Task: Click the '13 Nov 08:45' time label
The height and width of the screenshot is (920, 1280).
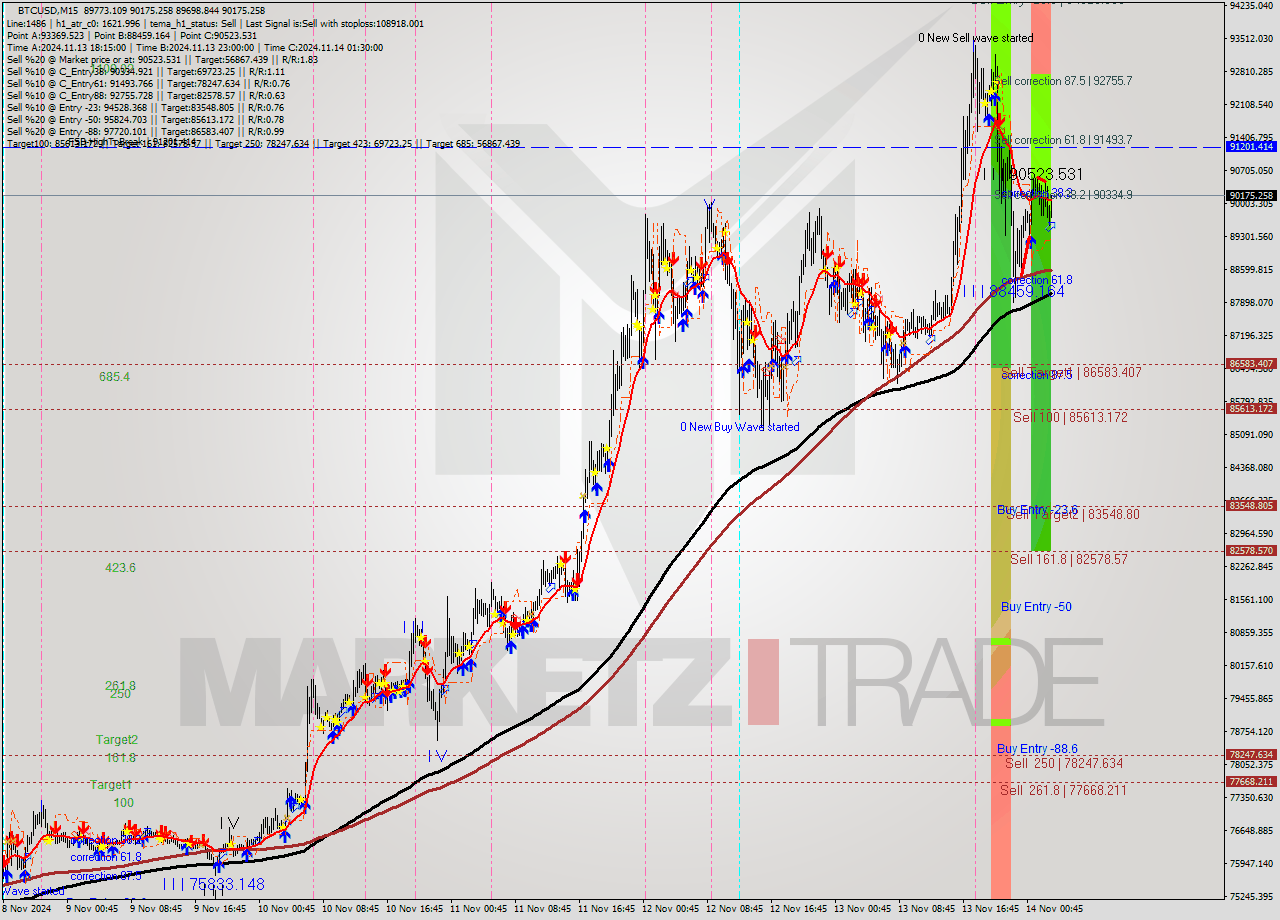Action: click(x=926, y=909)
